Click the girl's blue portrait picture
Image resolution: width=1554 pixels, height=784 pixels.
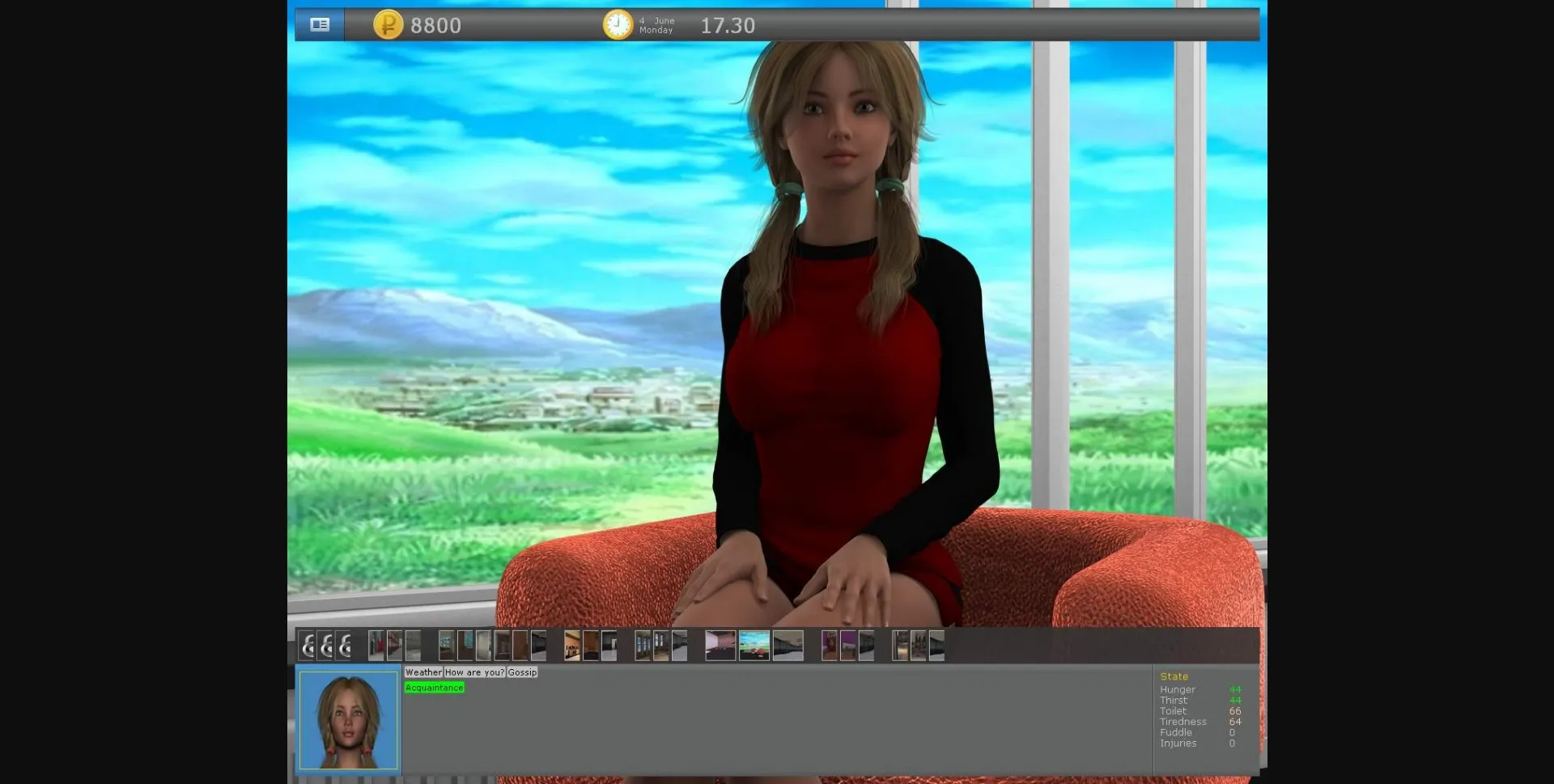click(x=346, y=719)
